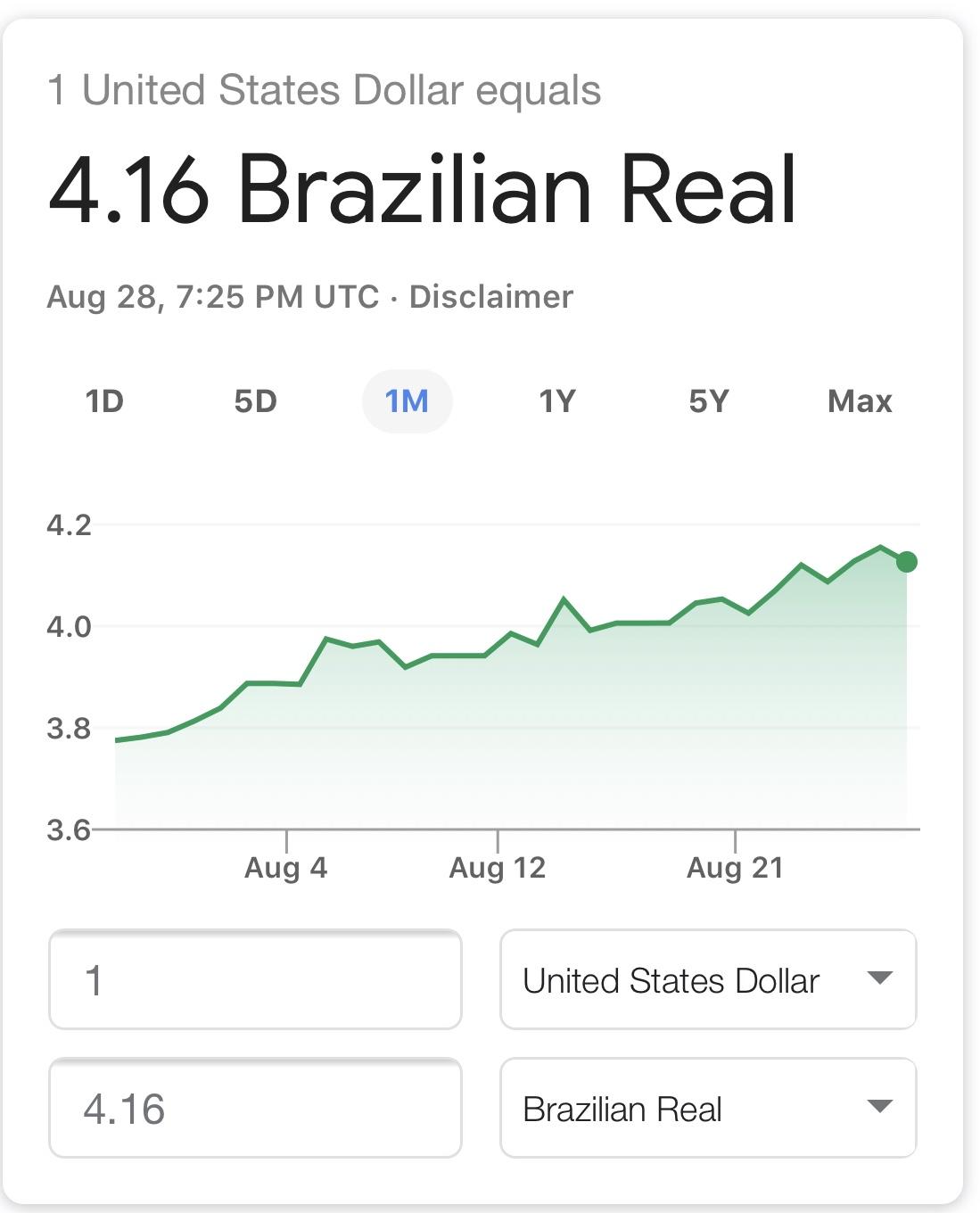980x1213 pixels.
Task: Click the Aug 4 axis marker
Action: click(286, 867)
